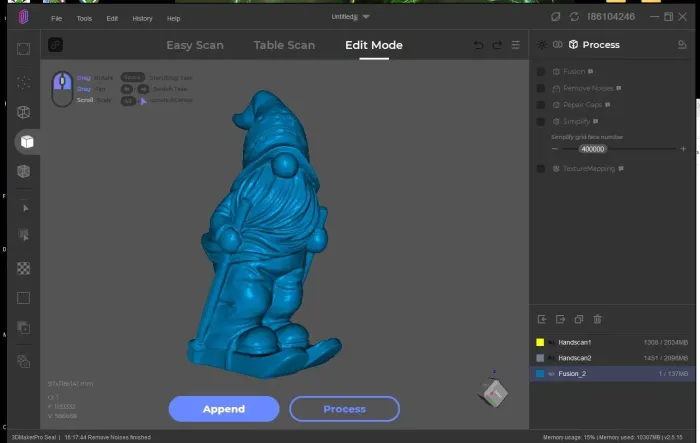Enable the Remove Noises checkbox
Viewport: 700px width, 443px height.
click(x=541, y=88)
